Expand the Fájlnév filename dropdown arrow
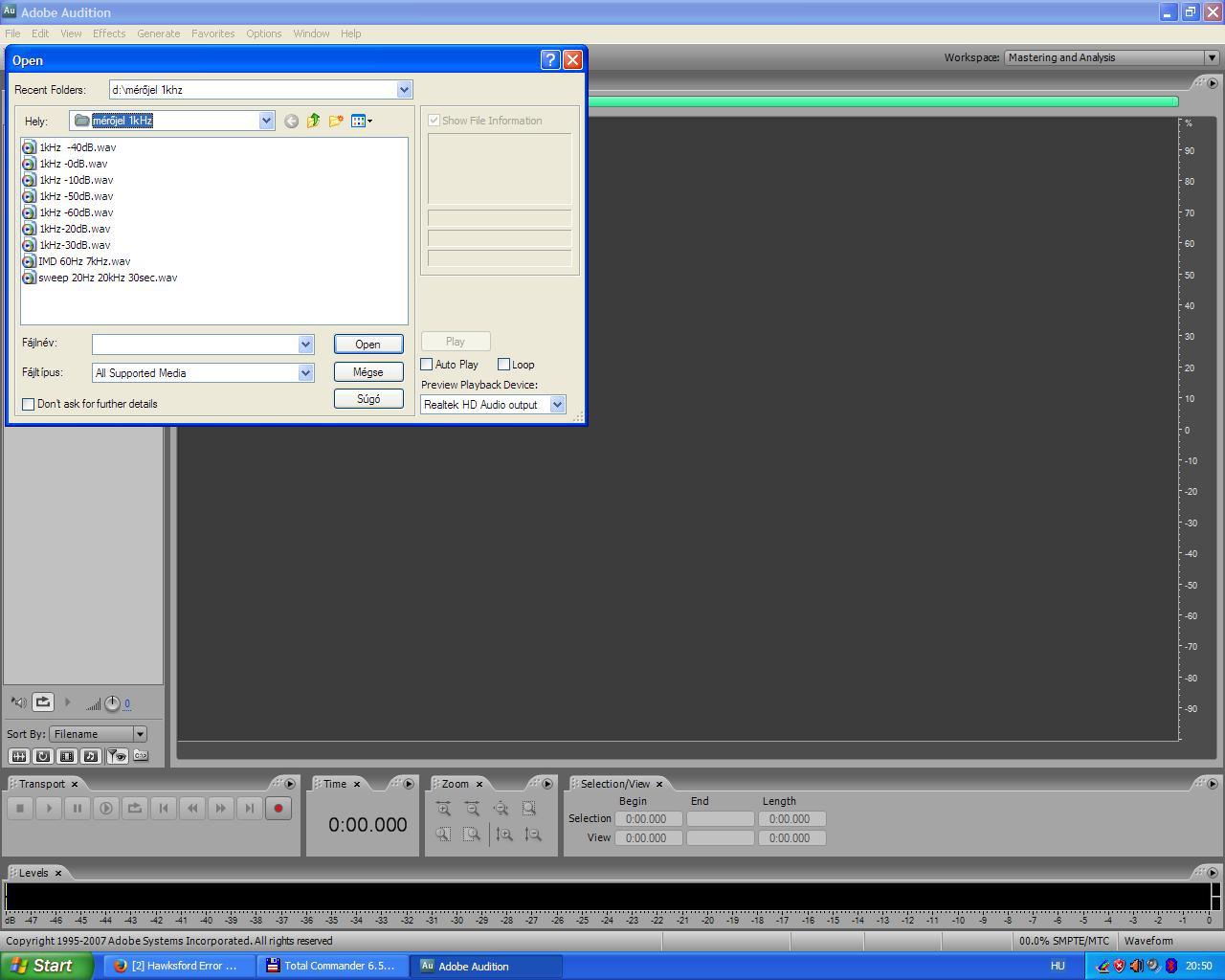Image resolution: width=1225 pixels, height=980 pixels. [x=305, y=345]
